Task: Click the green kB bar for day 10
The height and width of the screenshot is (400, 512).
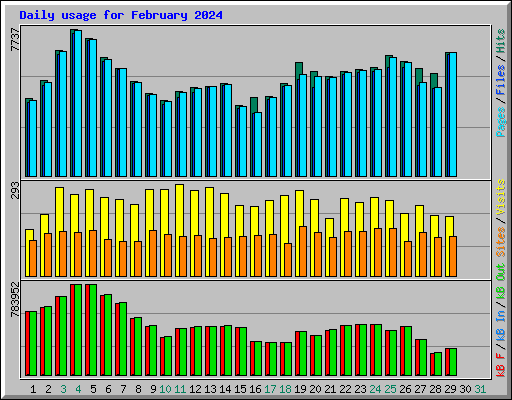Action: (x=168, y=356)
